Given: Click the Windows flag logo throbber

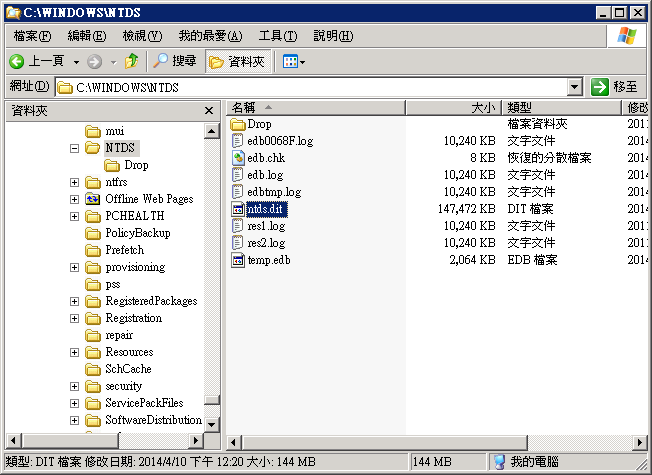Looking at the screenshot, I should 627,36.
